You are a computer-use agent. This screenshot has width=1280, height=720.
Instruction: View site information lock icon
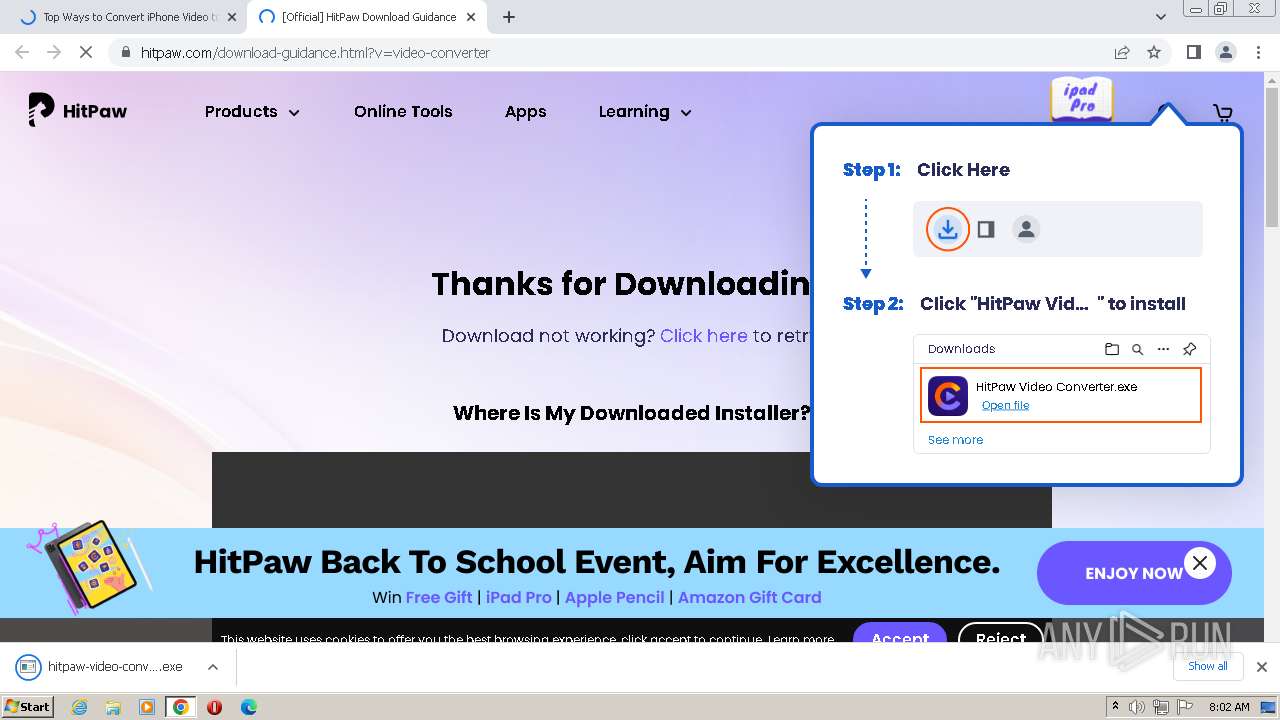pos(125,52)
